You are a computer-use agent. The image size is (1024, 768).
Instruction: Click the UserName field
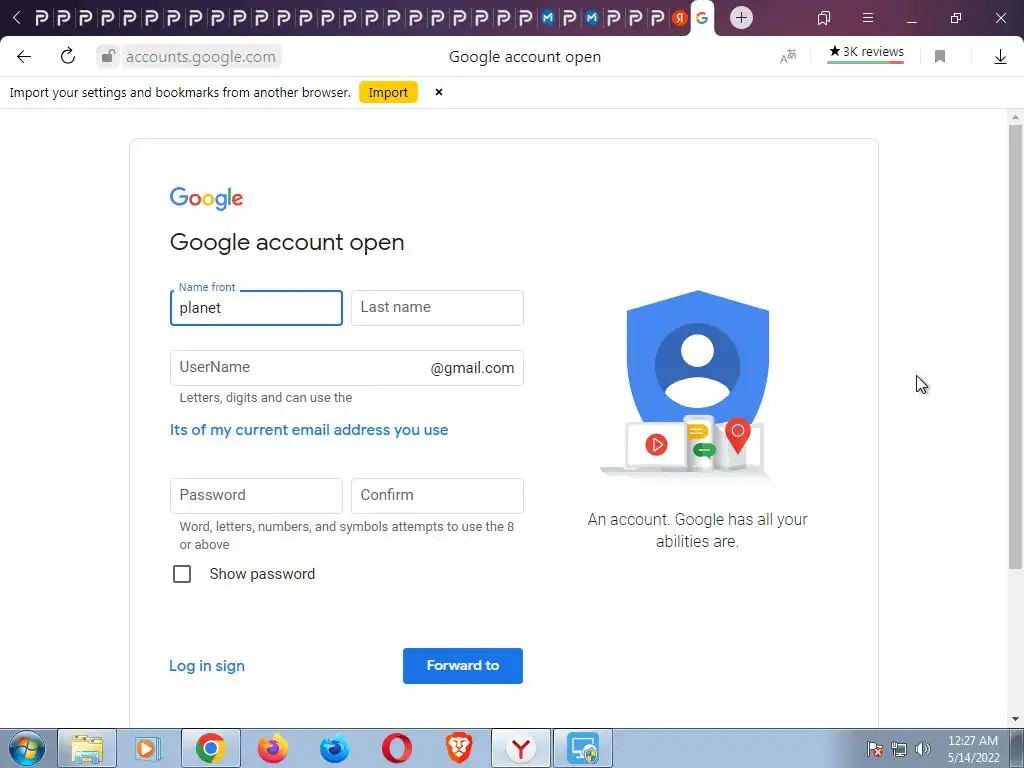click(x=346, y=368)
